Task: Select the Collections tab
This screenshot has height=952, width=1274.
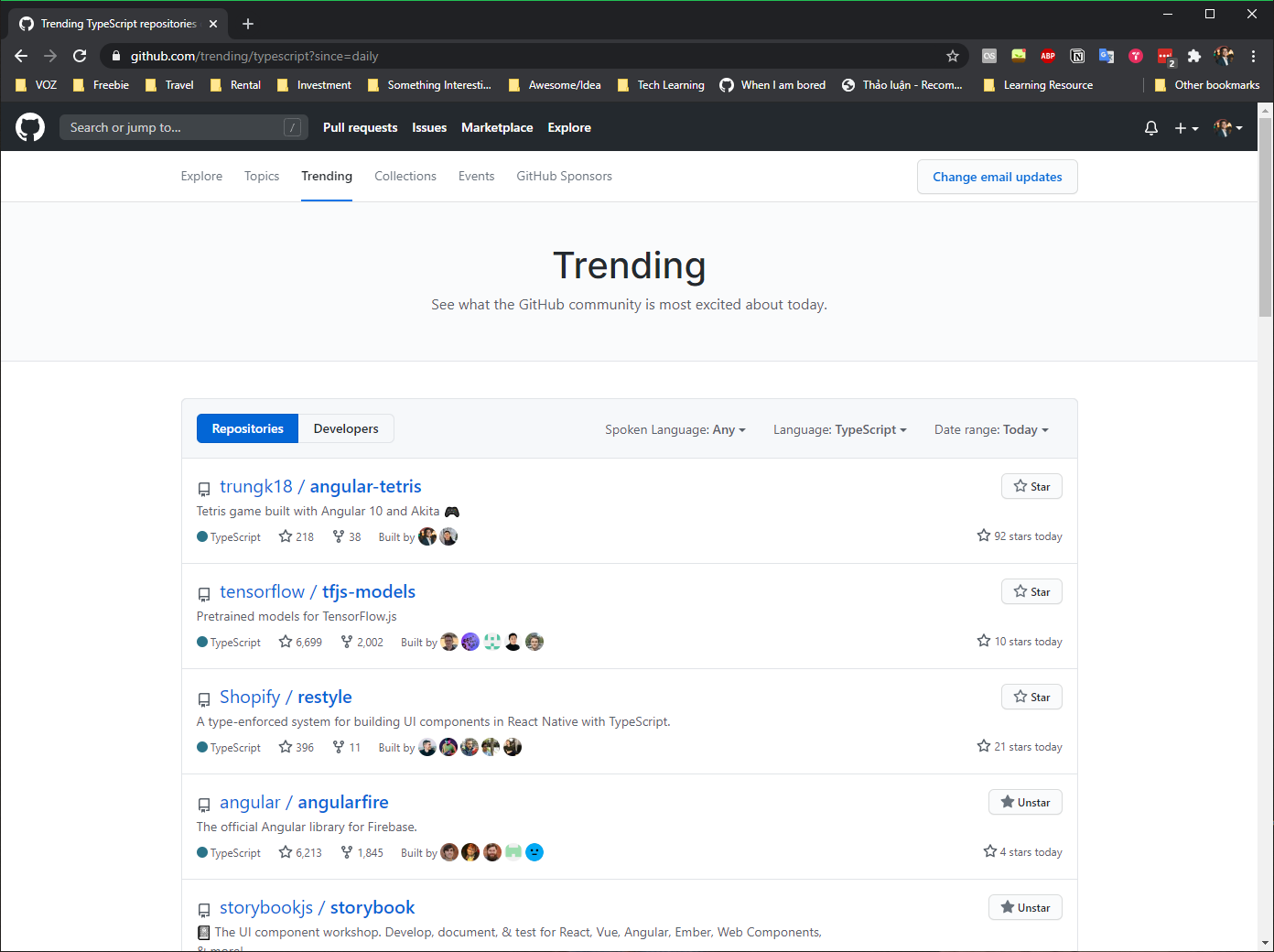Action: click(405, 176)
